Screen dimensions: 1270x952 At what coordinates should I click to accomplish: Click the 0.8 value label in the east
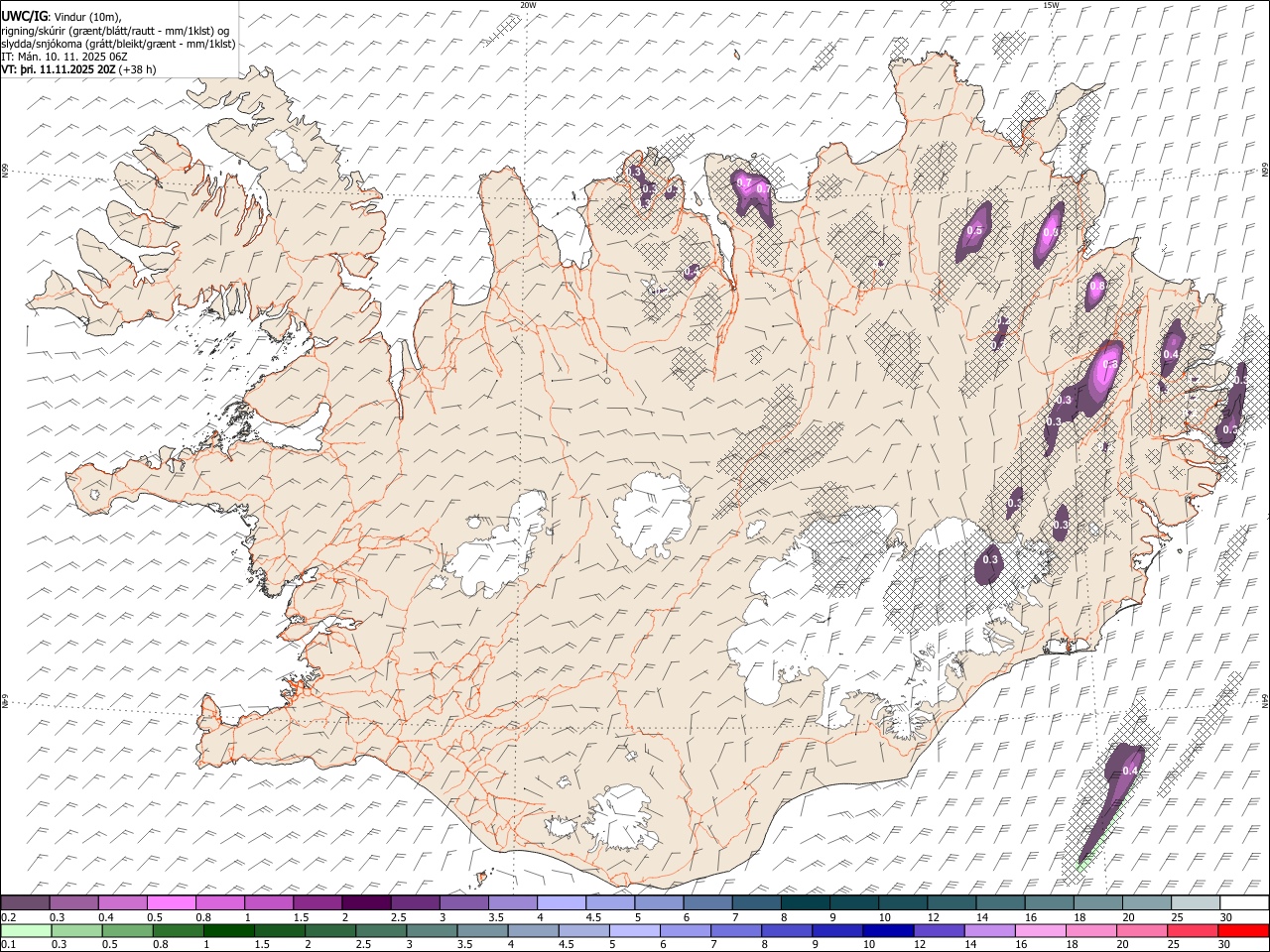(x=1097, y=286)
